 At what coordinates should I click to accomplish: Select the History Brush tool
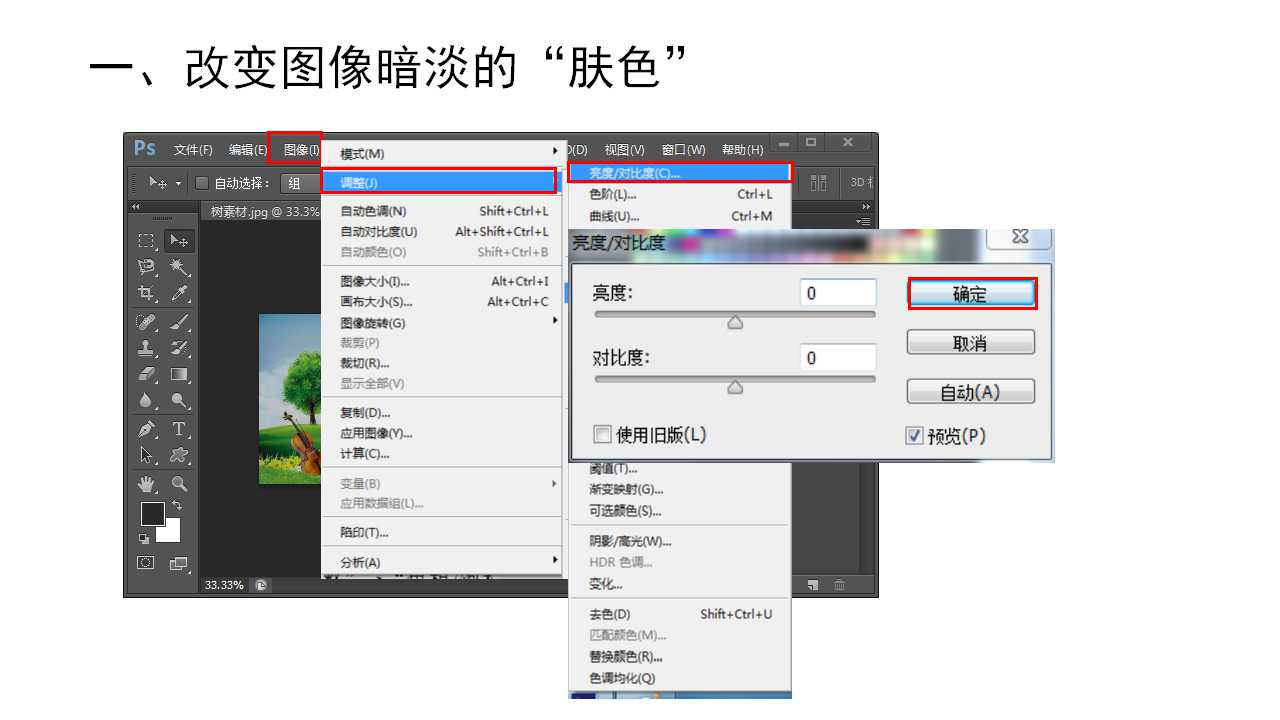pos(180,348)
